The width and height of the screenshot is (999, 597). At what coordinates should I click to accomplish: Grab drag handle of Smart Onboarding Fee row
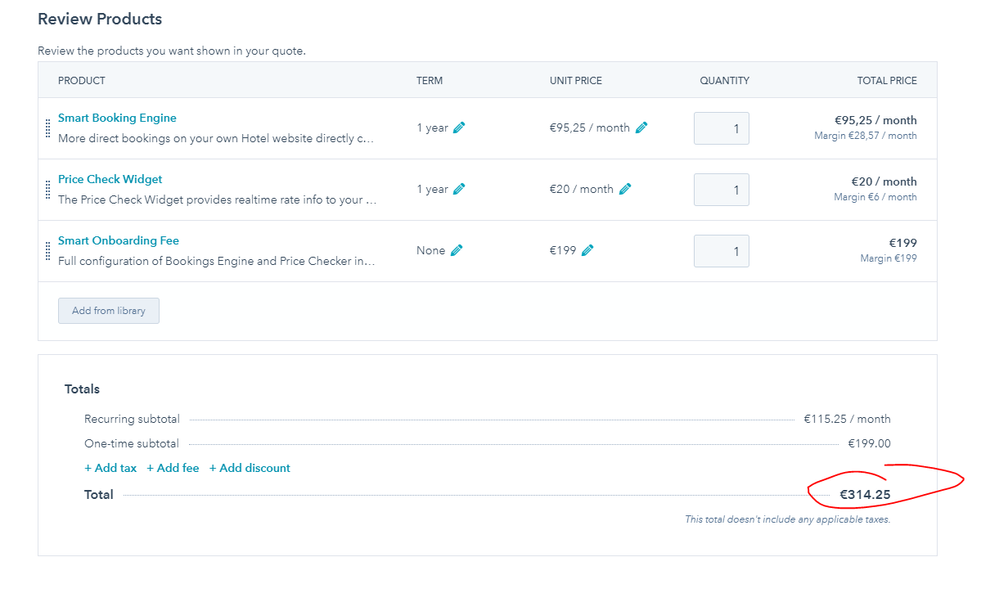[48, 251]
